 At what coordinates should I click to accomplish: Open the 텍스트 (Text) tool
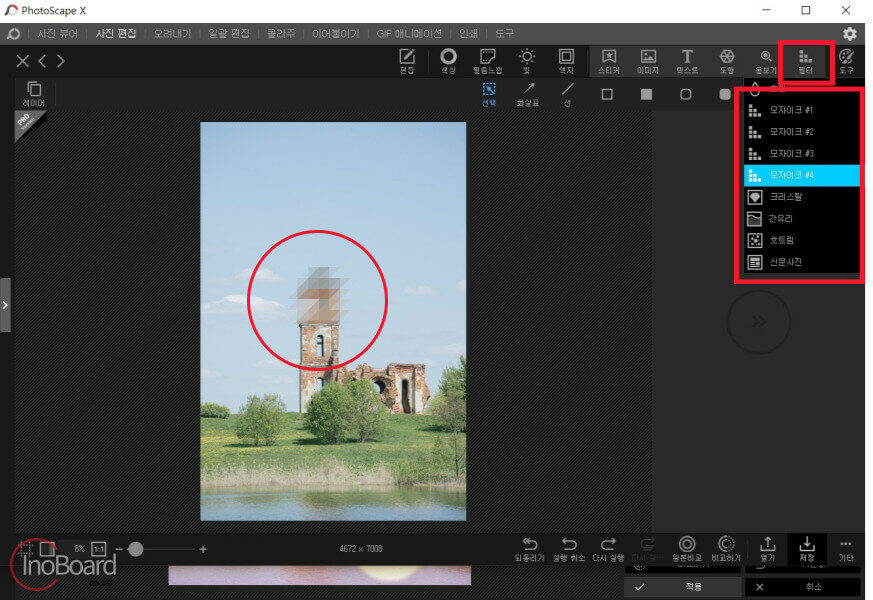(x=688, y=61)
